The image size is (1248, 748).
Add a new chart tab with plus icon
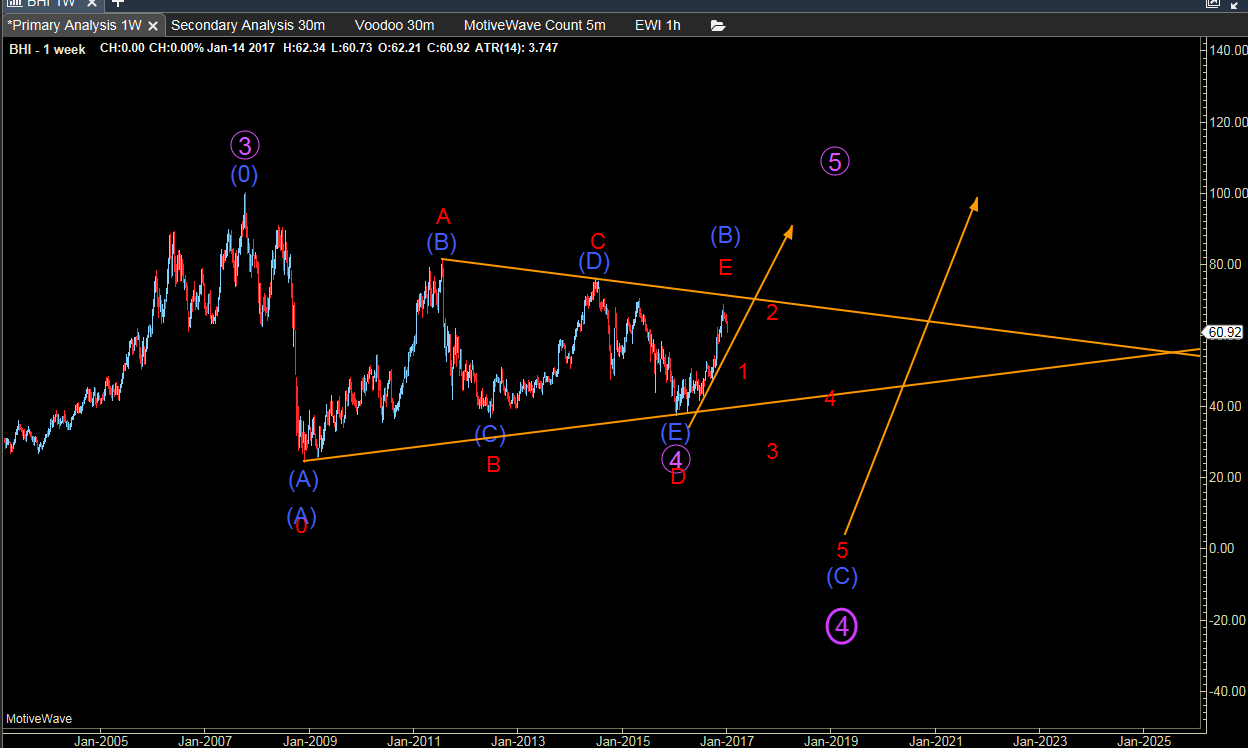coord(118,3)
